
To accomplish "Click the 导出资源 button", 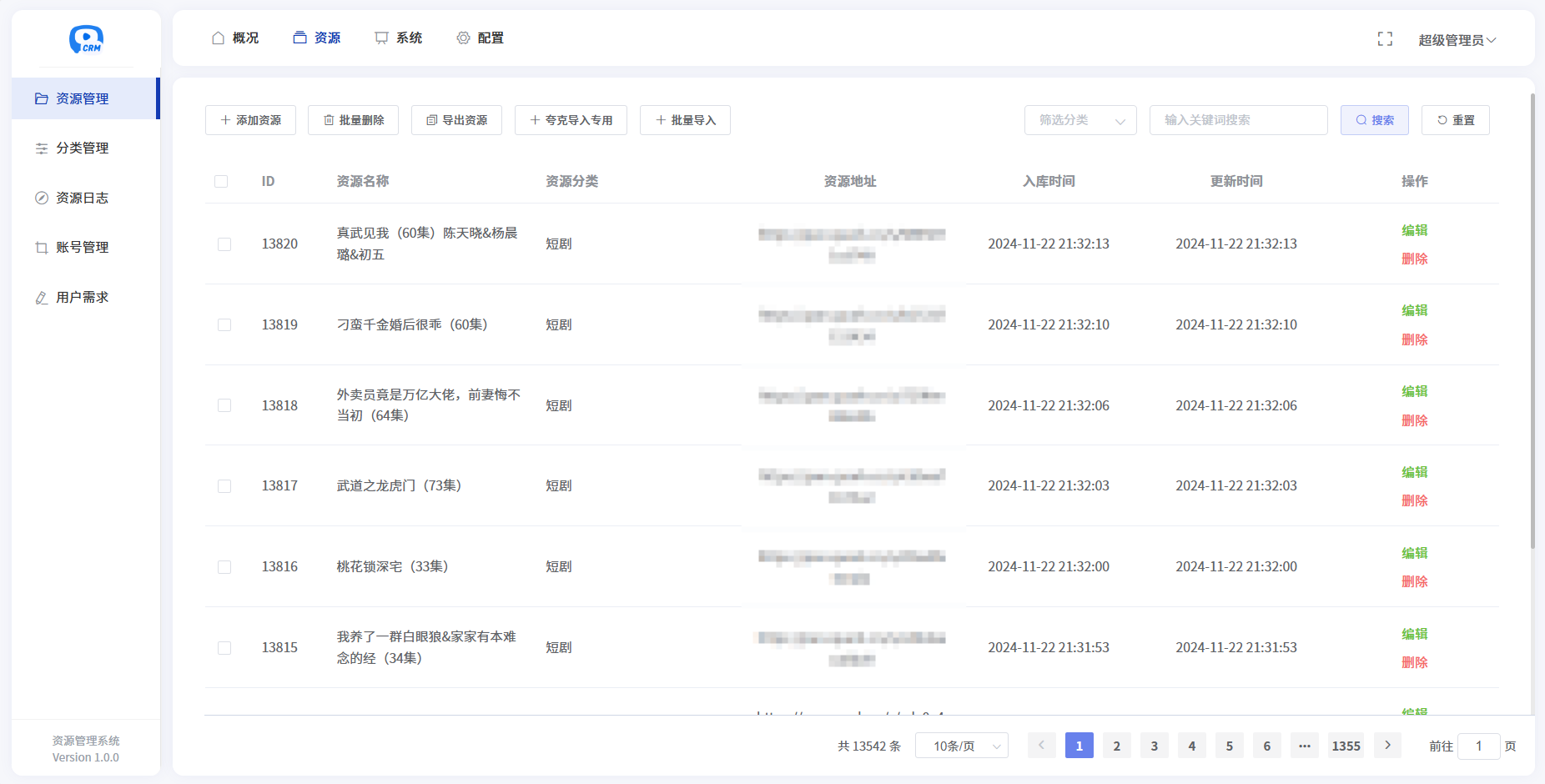I will point(456,120).
